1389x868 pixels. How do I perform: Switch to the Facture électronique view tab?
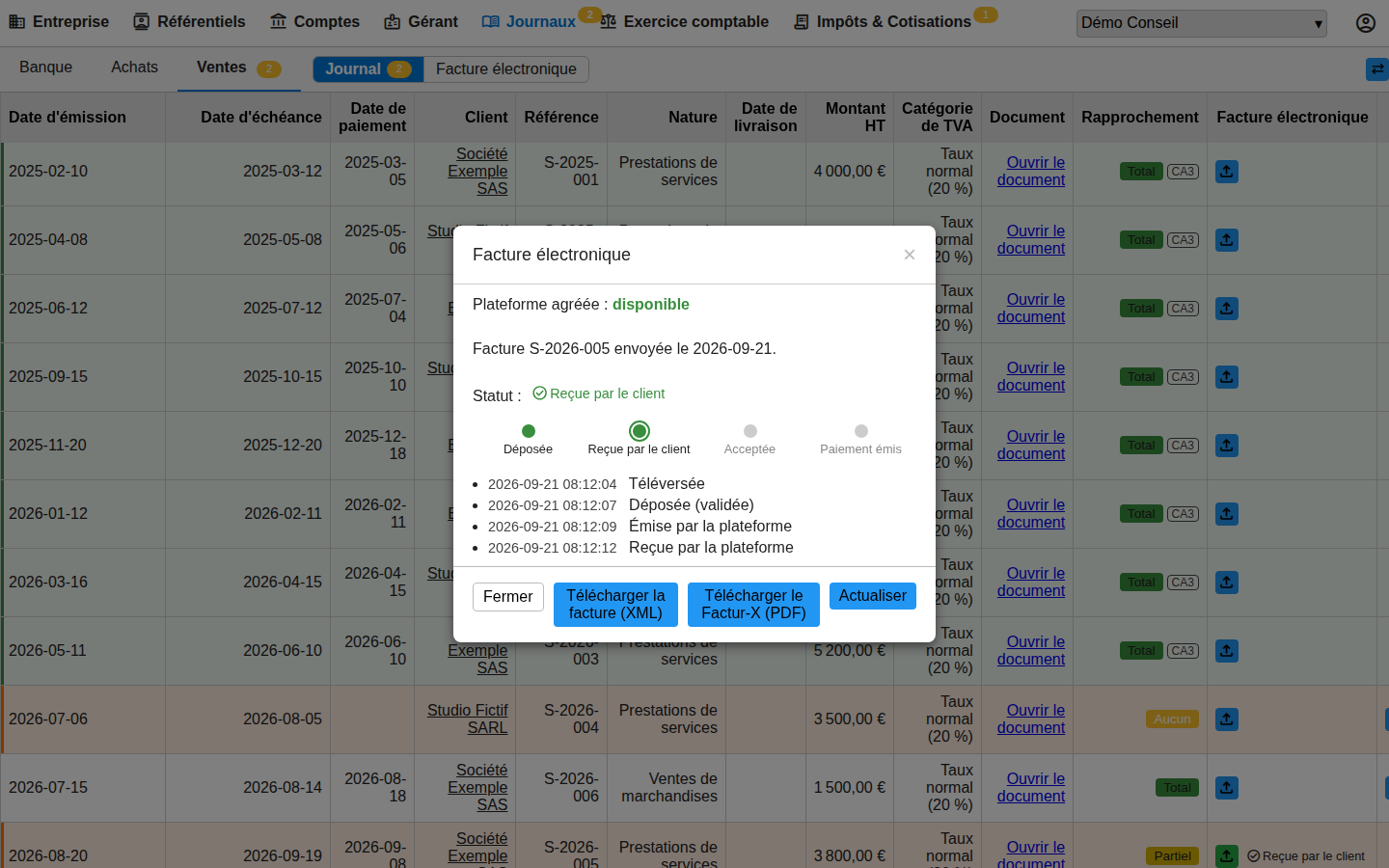tap(505, 69)
